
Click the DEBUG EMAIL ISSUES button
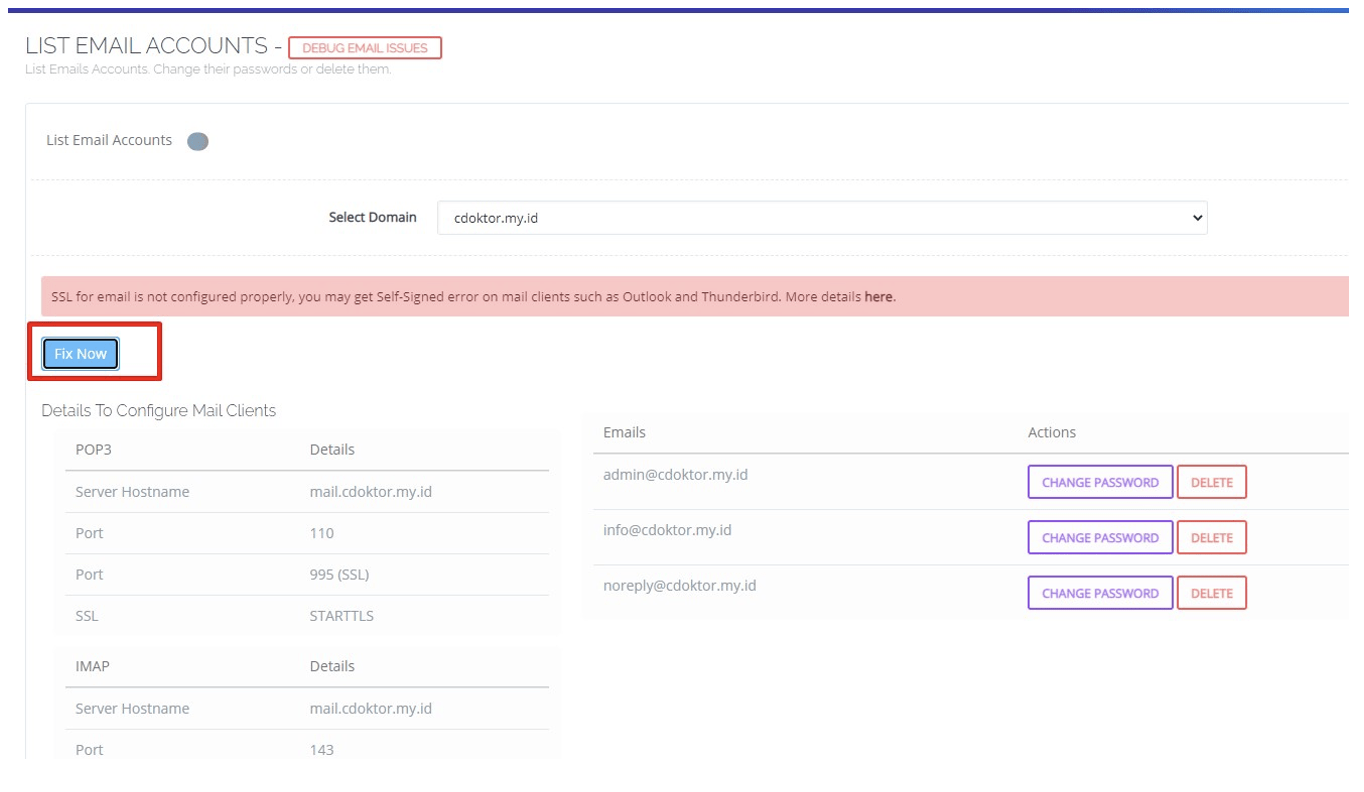(364, 47)
